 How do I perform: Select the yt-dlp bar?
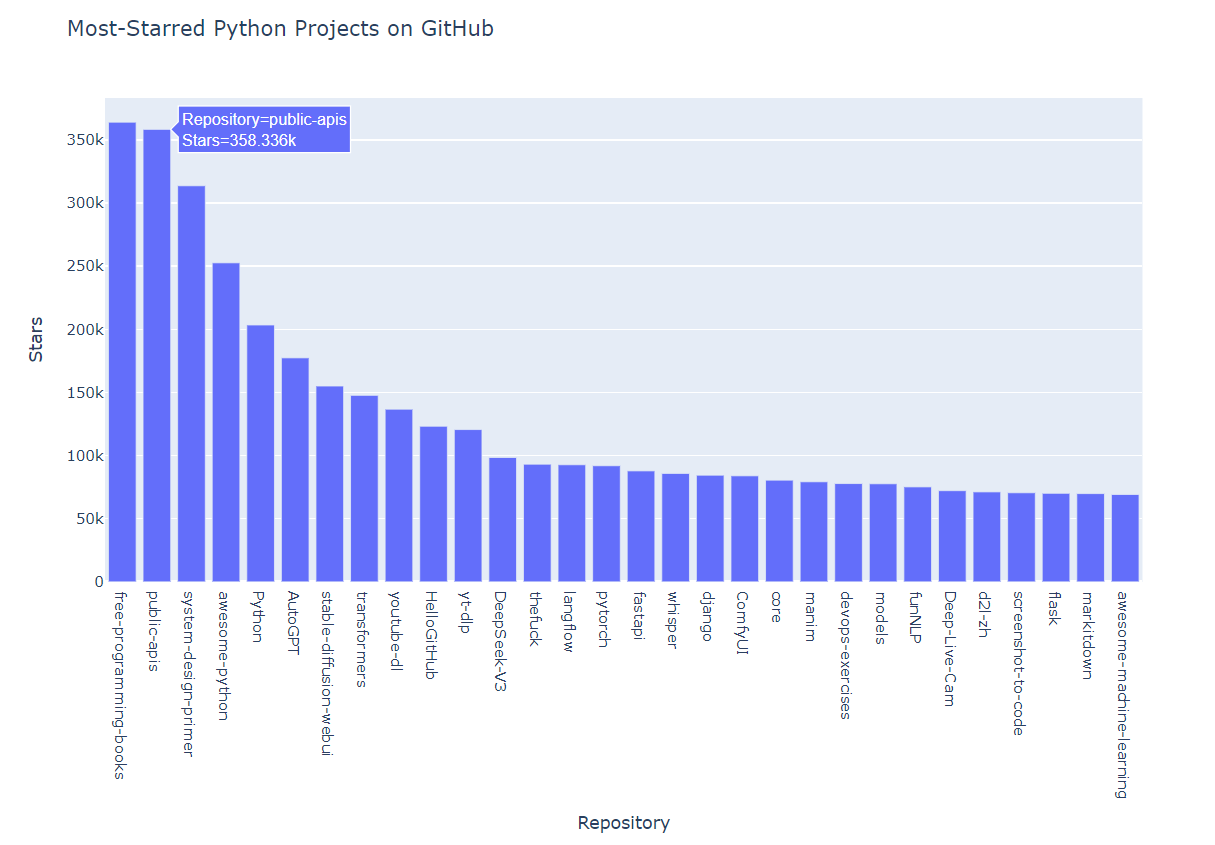(468, 506)
